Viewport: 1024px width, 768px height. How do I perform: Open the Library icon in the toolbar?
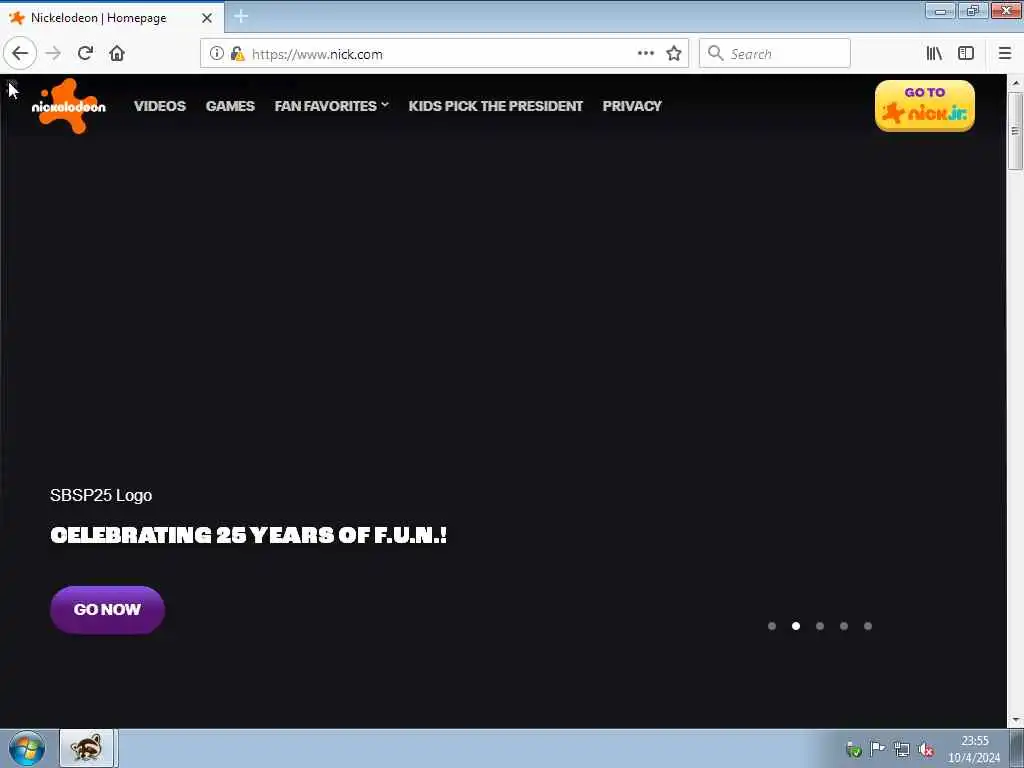tap(935, 54)
